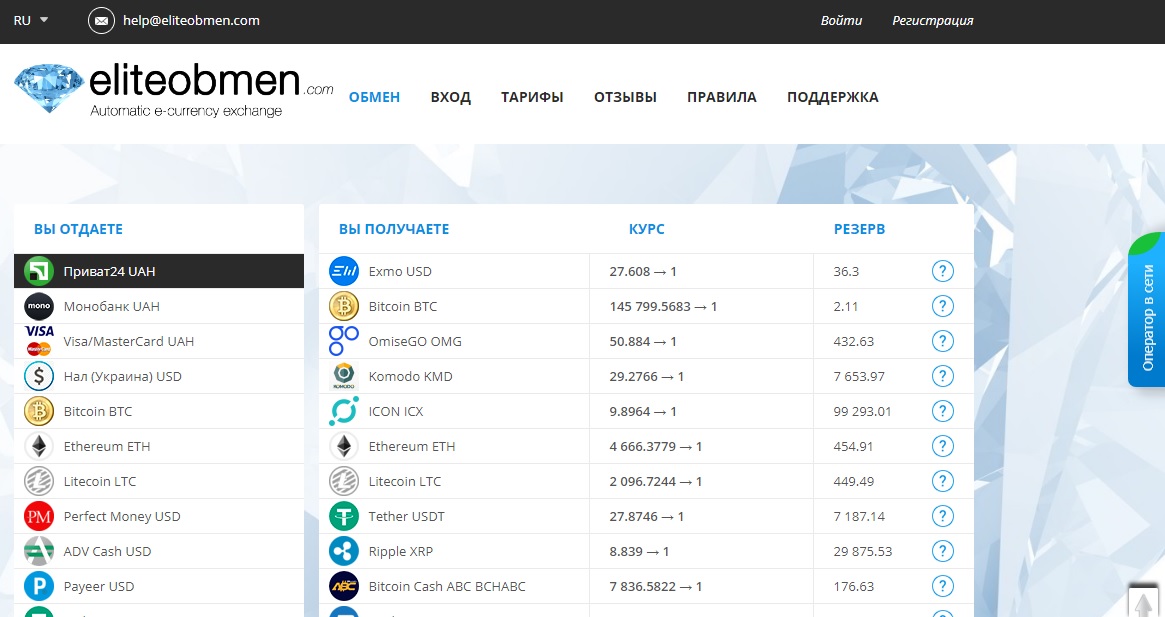Click the Войти login link

click(x=841, y=20)
